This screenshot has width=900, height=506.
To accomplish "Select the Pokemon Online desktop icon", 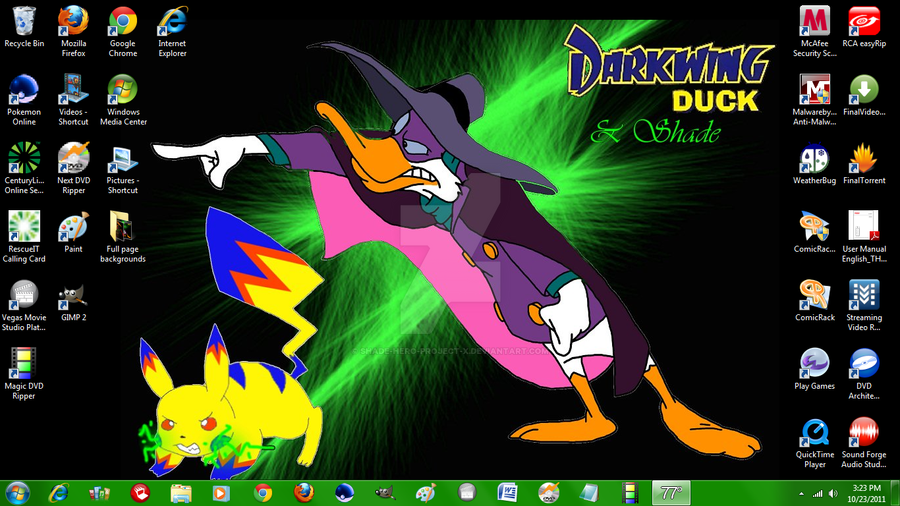I will click(x=24, y=100).
